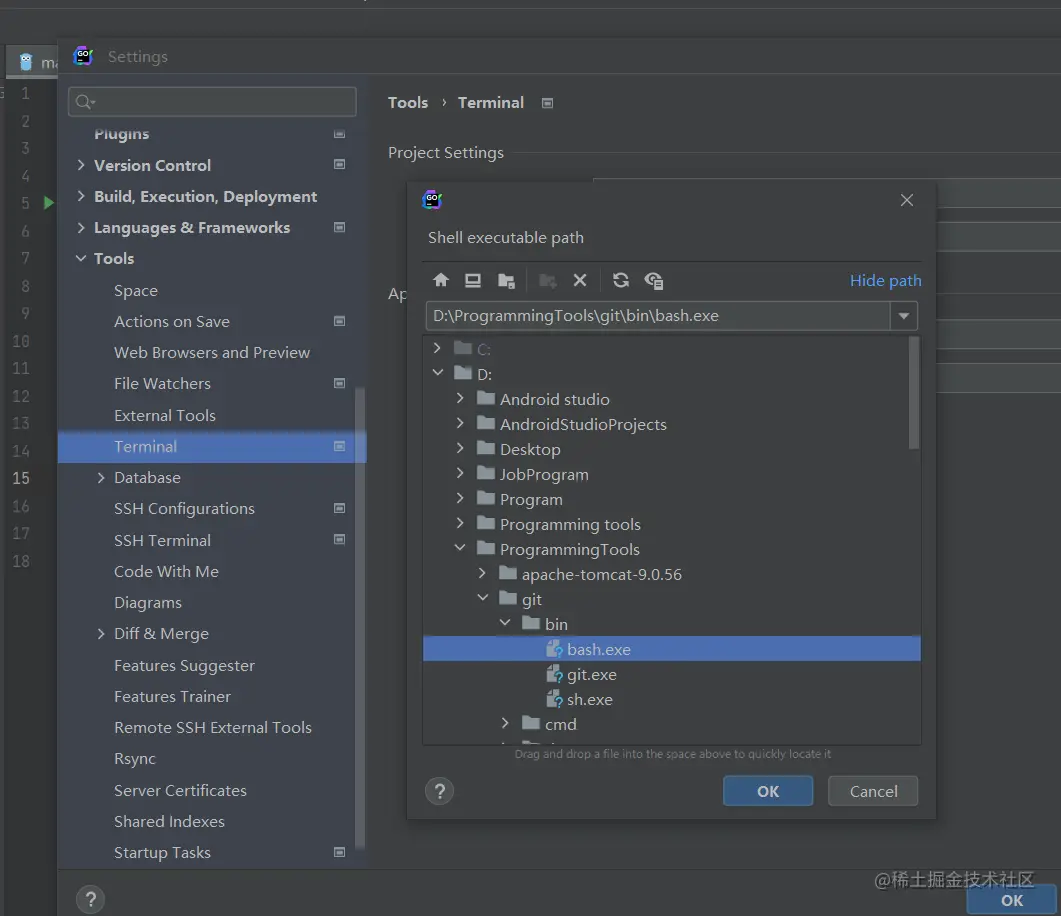Expand the Android studio folder
The height and width of the screenshot is (916, 1061).
460,398
